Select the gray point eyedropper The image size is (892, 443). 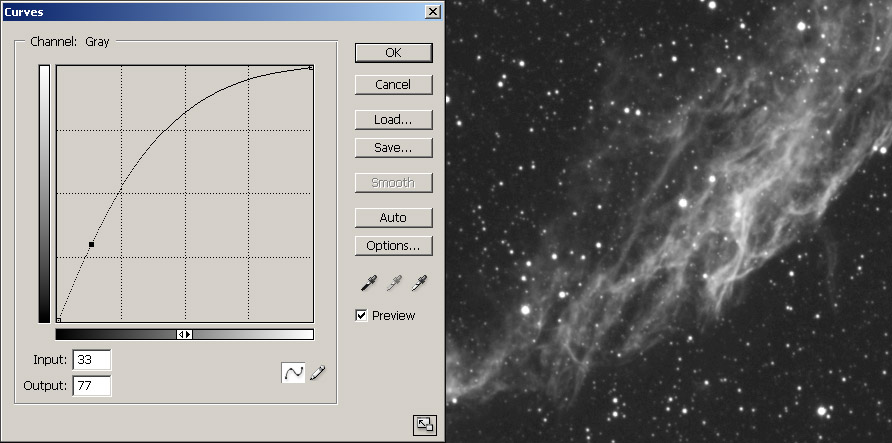pyautogui.click(x=394, y=284)
